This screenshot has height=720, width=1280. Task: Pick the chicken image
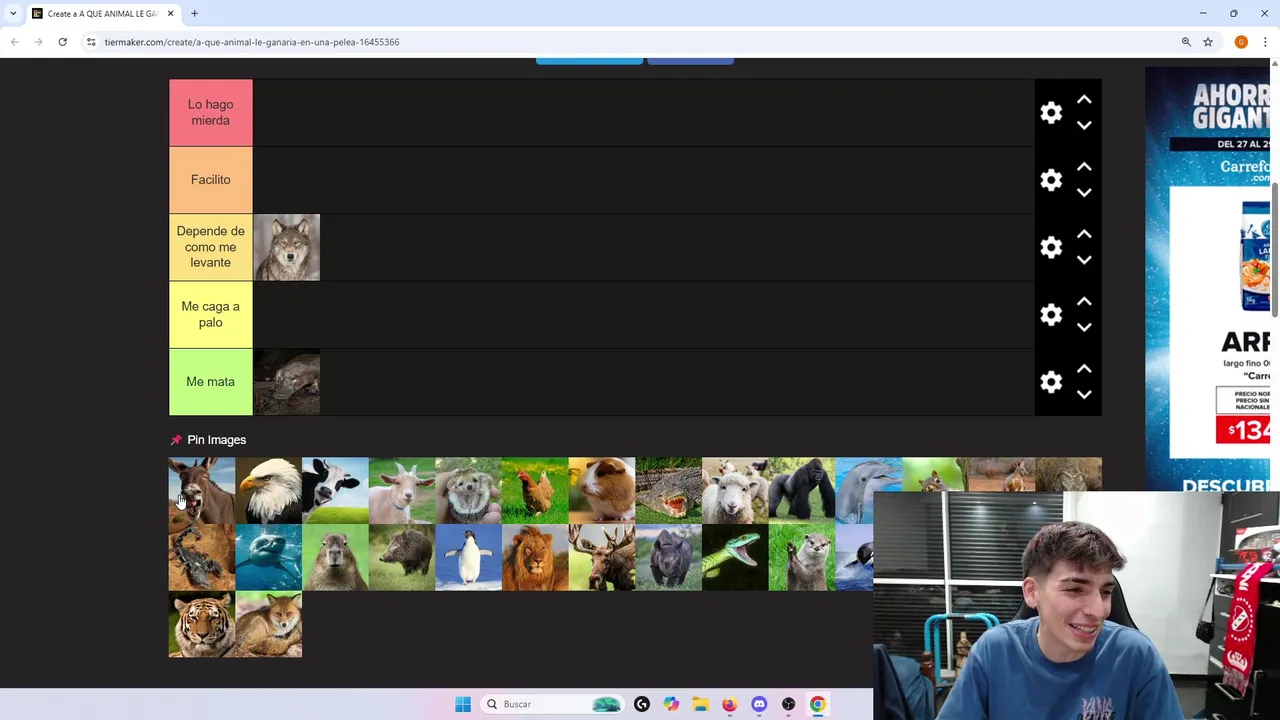click(535, 491)
